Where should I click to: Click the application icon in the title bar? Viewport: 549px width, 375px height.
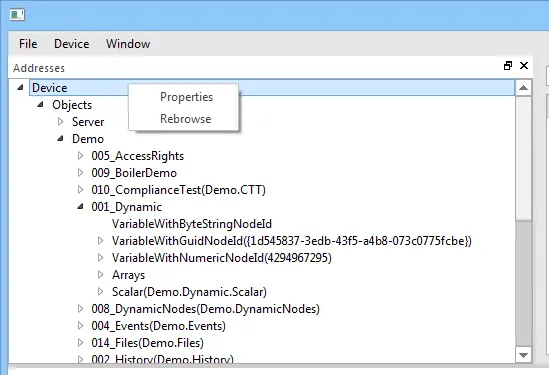click(x=17, y=15)
